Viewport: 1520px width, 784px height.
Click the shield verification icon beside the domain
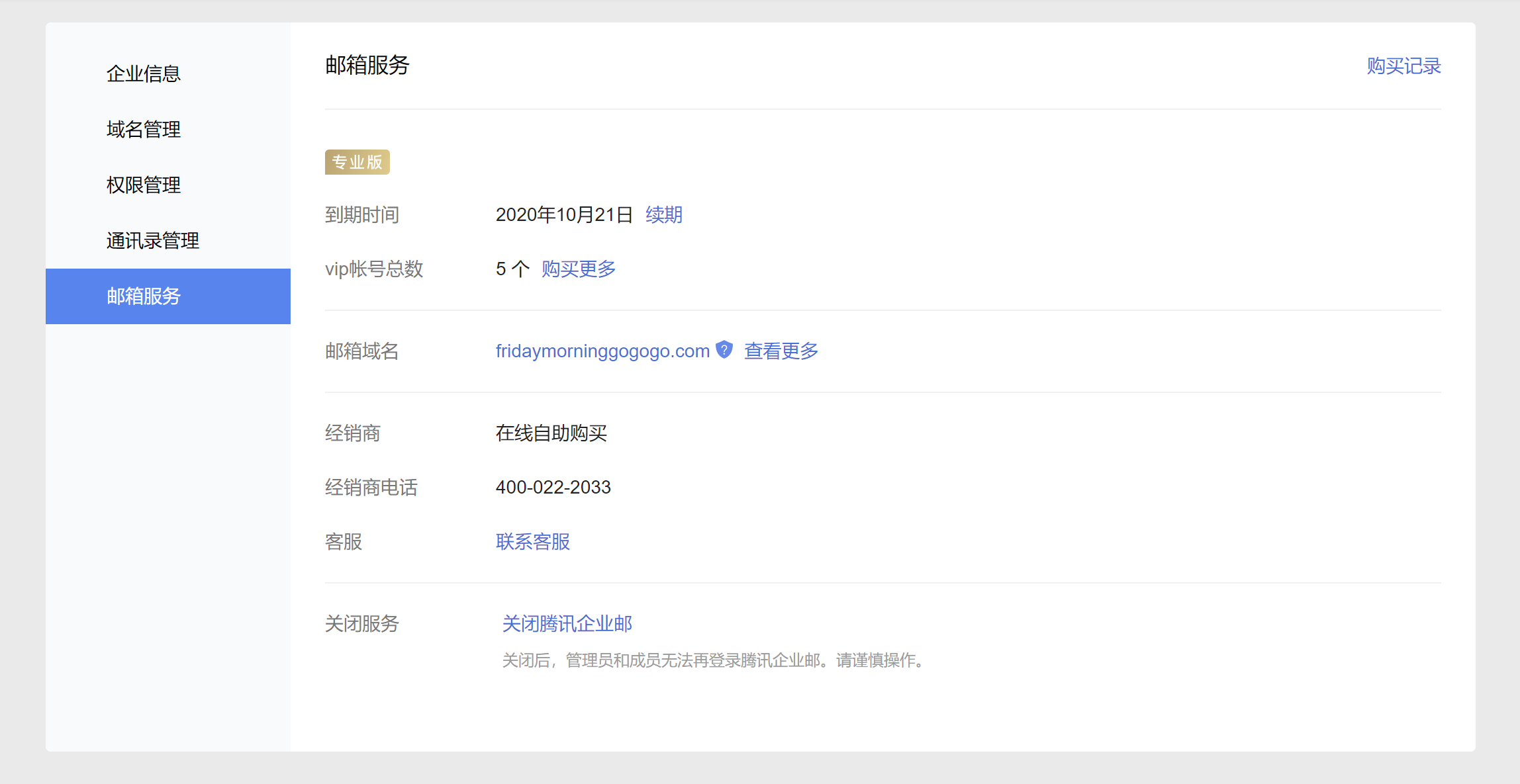724,349
